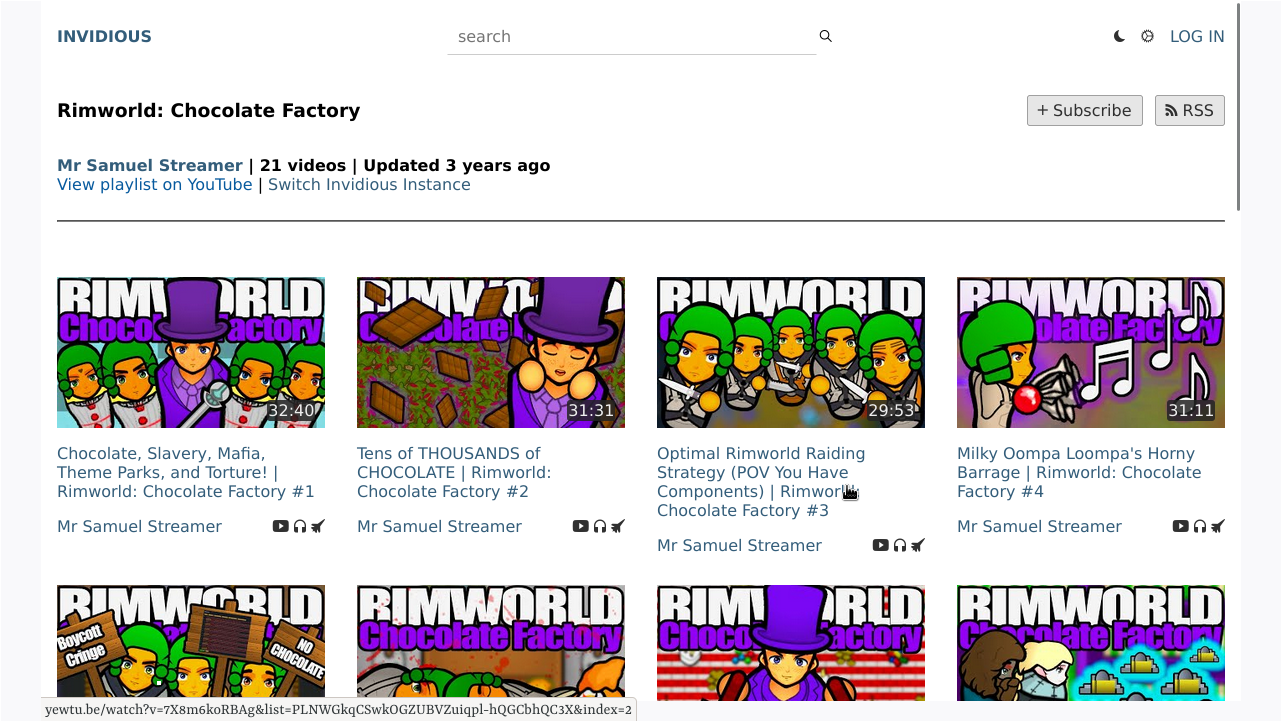Open the Chocolate Factory #4 video thumbnail
Image resolution: width=1282 pixels, height=722 pixels.
click(1091, 353)
